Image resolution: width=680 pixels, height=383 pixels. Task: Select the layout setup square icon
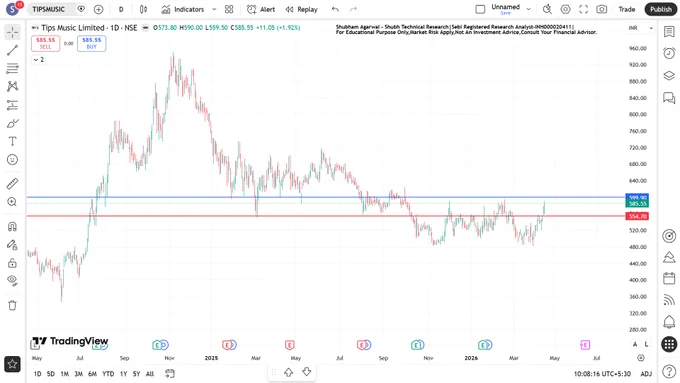[480, 9]
